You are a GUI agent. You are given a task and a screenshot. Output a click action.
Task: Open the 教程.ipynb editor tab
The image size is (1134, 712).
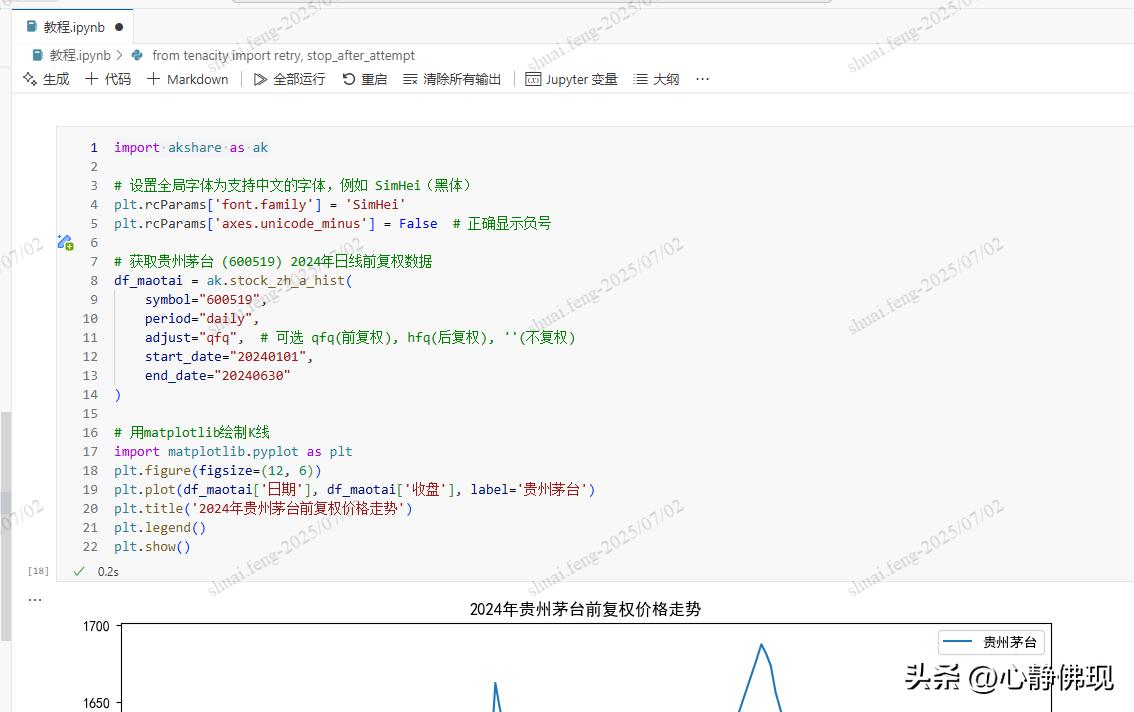[x=72, y=27]
